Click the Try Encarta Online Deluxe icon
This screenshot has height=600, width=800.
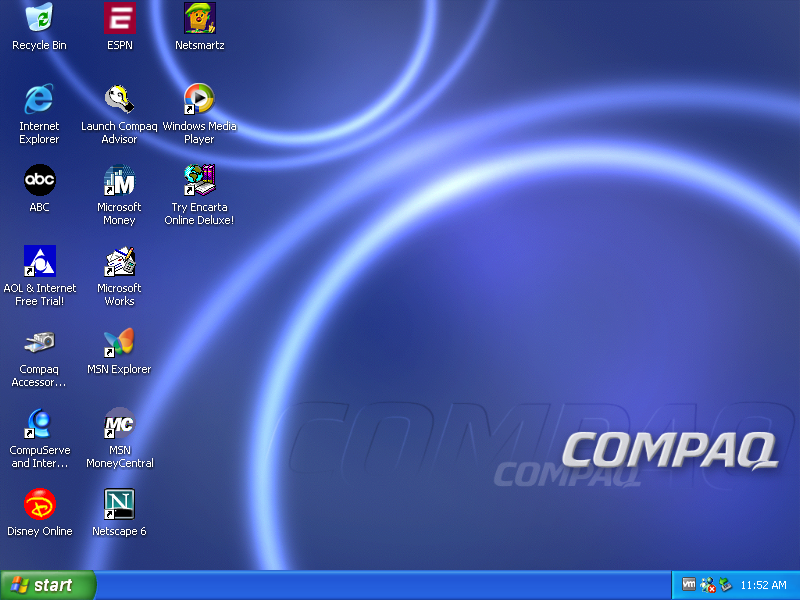tap(199, 180)
